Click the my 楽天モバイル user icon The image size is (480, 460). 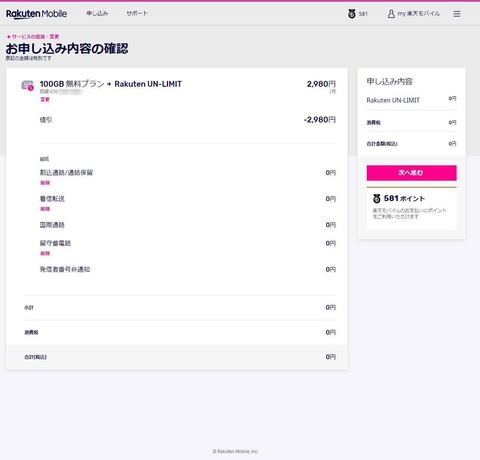coord(391,14)
